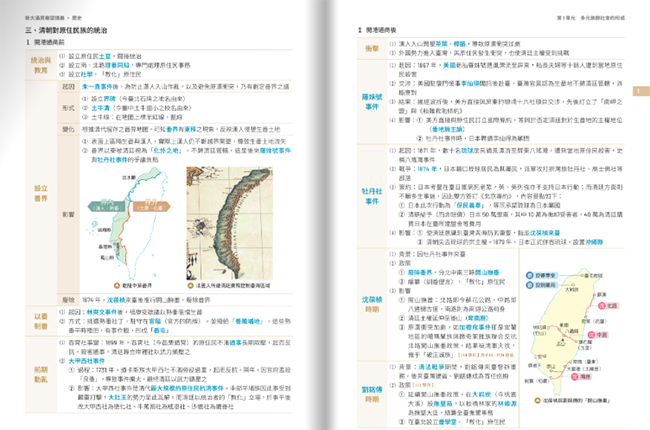Click the circle bullet before 開山撫番 map caption
This screenshot has width=650, height=430.
pyautogui.click(x=537, y=401)
